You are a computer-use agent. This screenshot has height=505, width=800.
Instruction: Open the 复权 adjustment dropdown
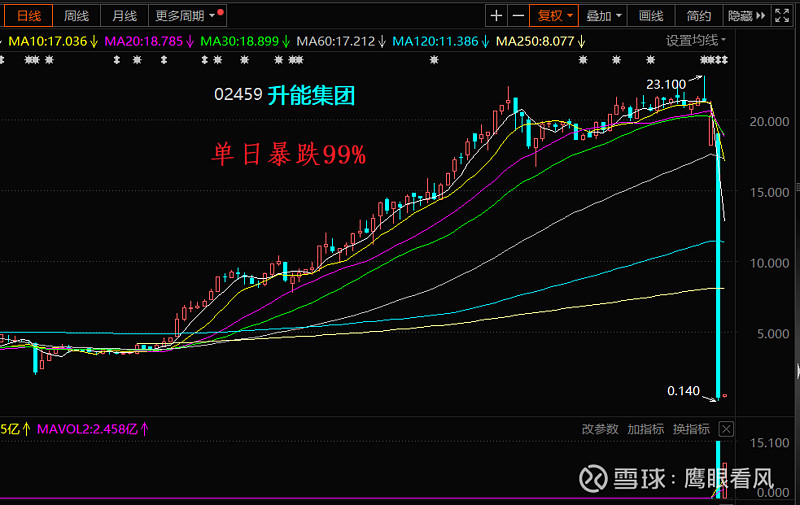tap(554, 16)
